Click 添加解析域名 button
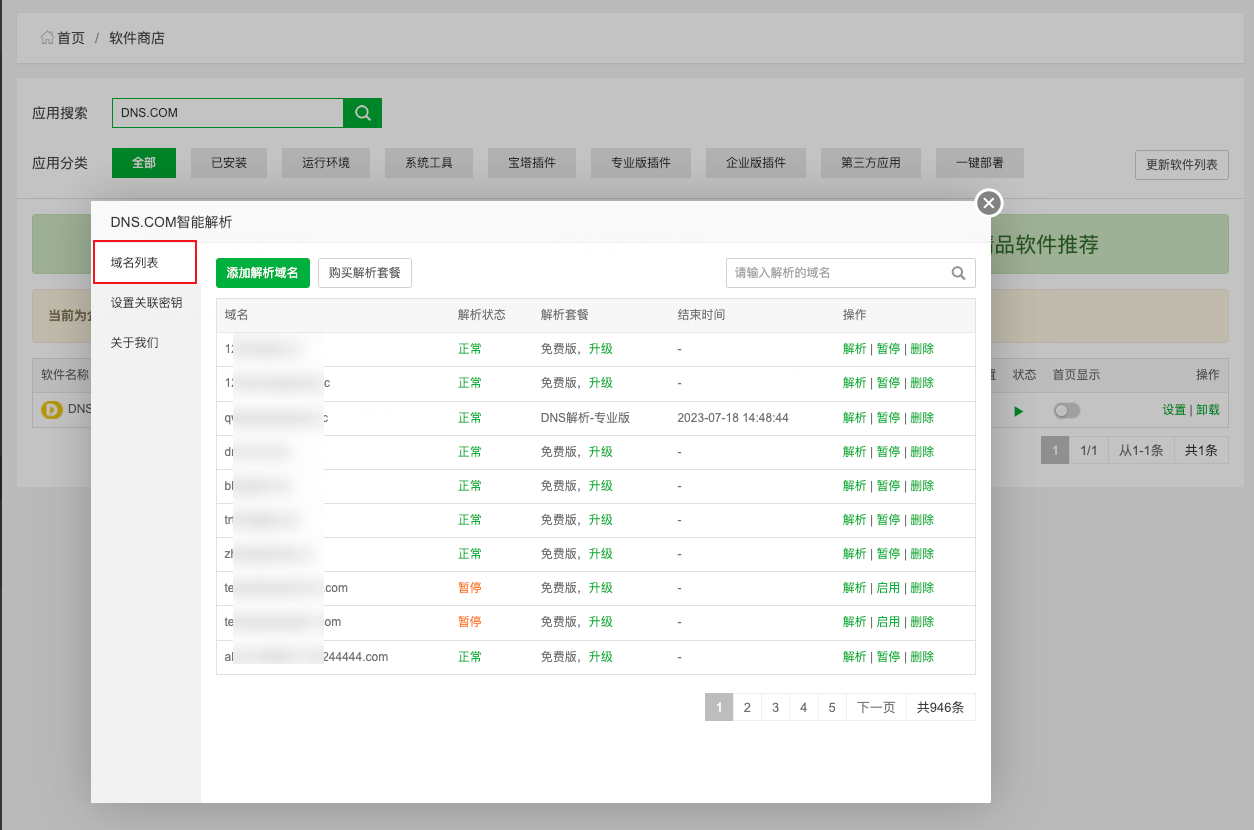The height and width of the screenshot is (830, 1254). coord(263,273)
